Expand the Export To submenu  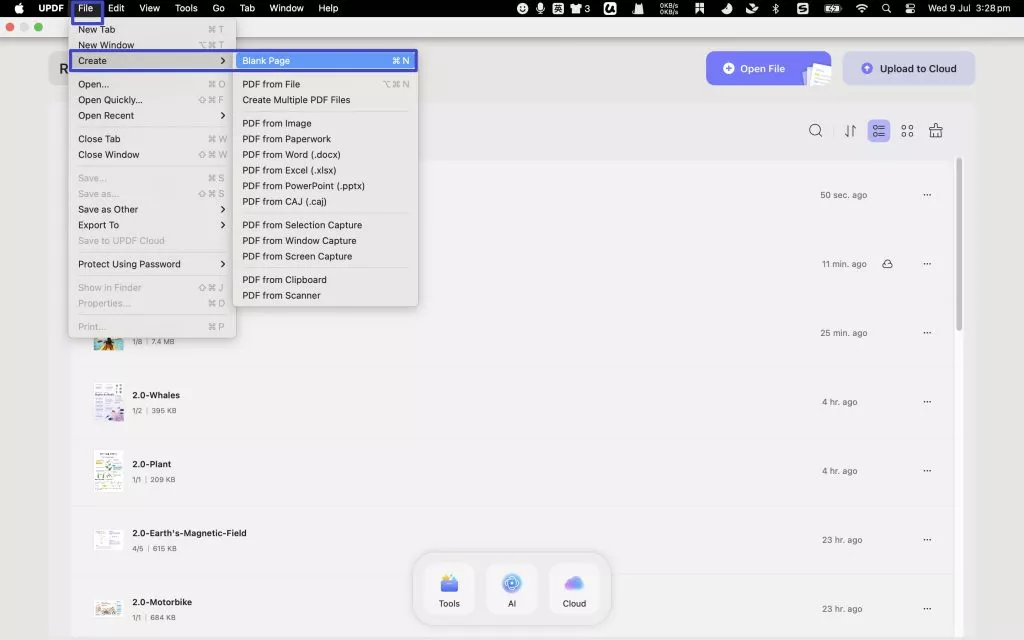click(152, 225)
